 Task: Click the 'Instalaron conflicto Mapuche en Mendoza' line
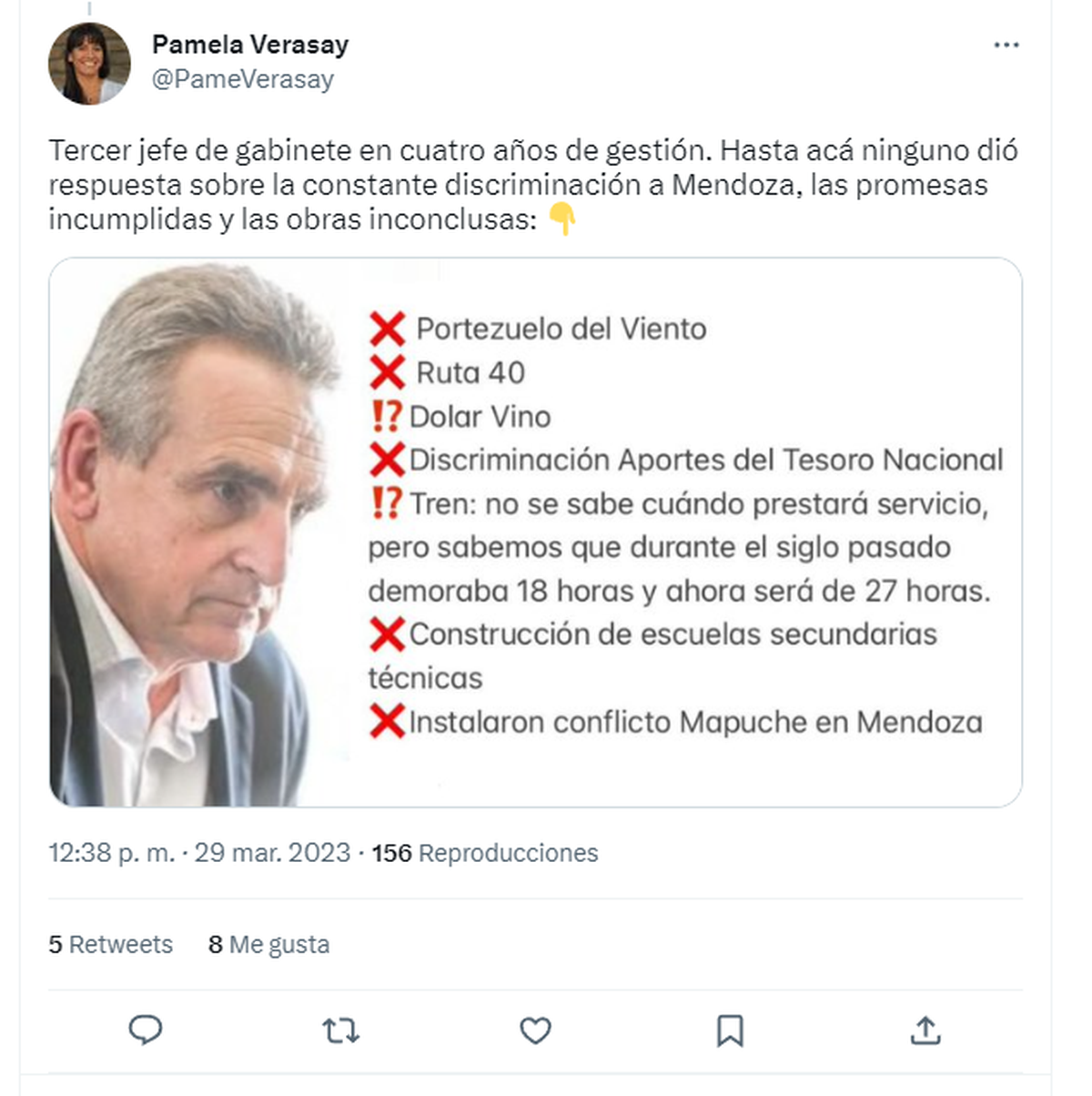tap(695, 723)
